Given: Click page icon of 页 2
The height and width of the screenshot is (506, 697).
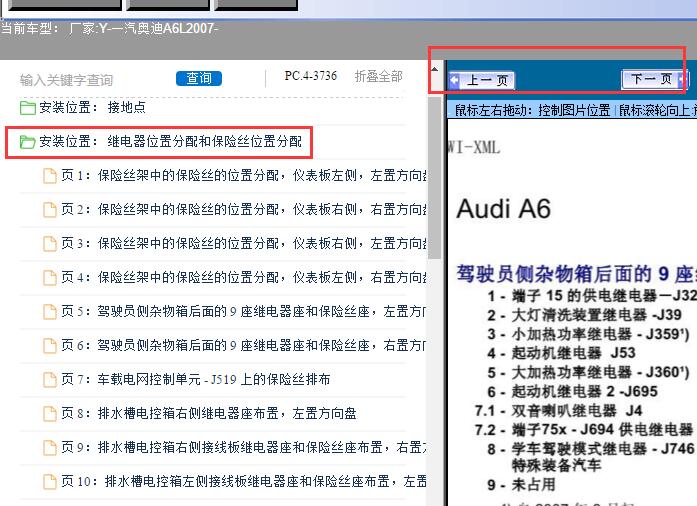Looking at the screenshot, I should (x=50, y=209).
